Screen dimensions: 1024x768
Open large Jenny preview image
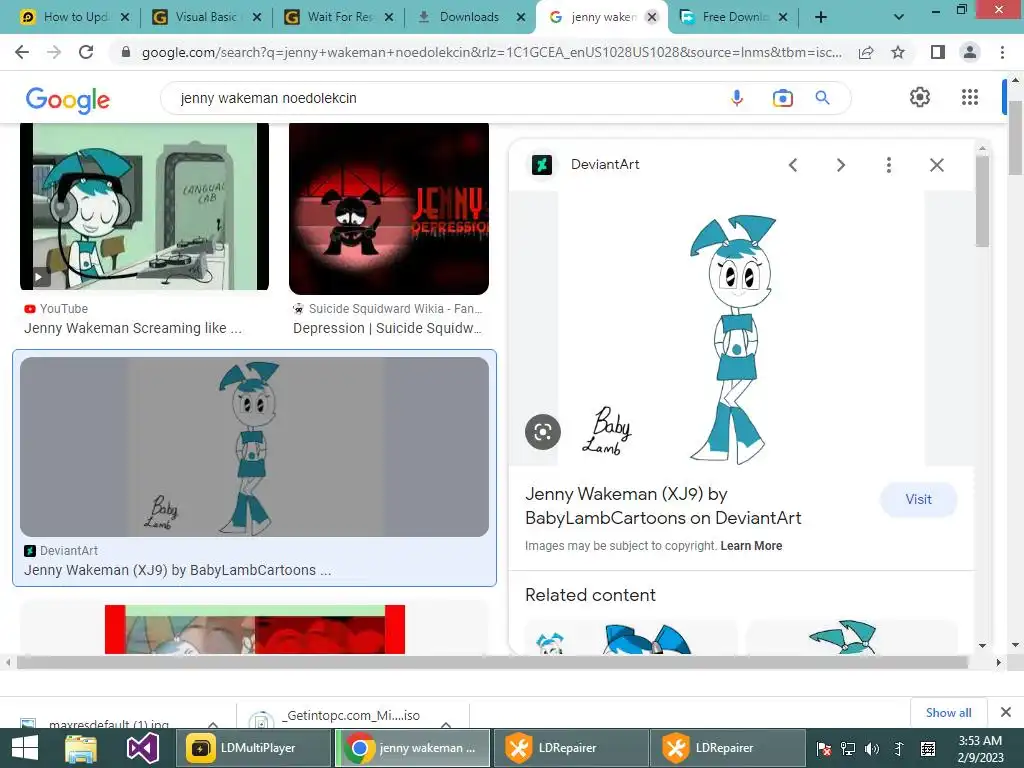741,328
